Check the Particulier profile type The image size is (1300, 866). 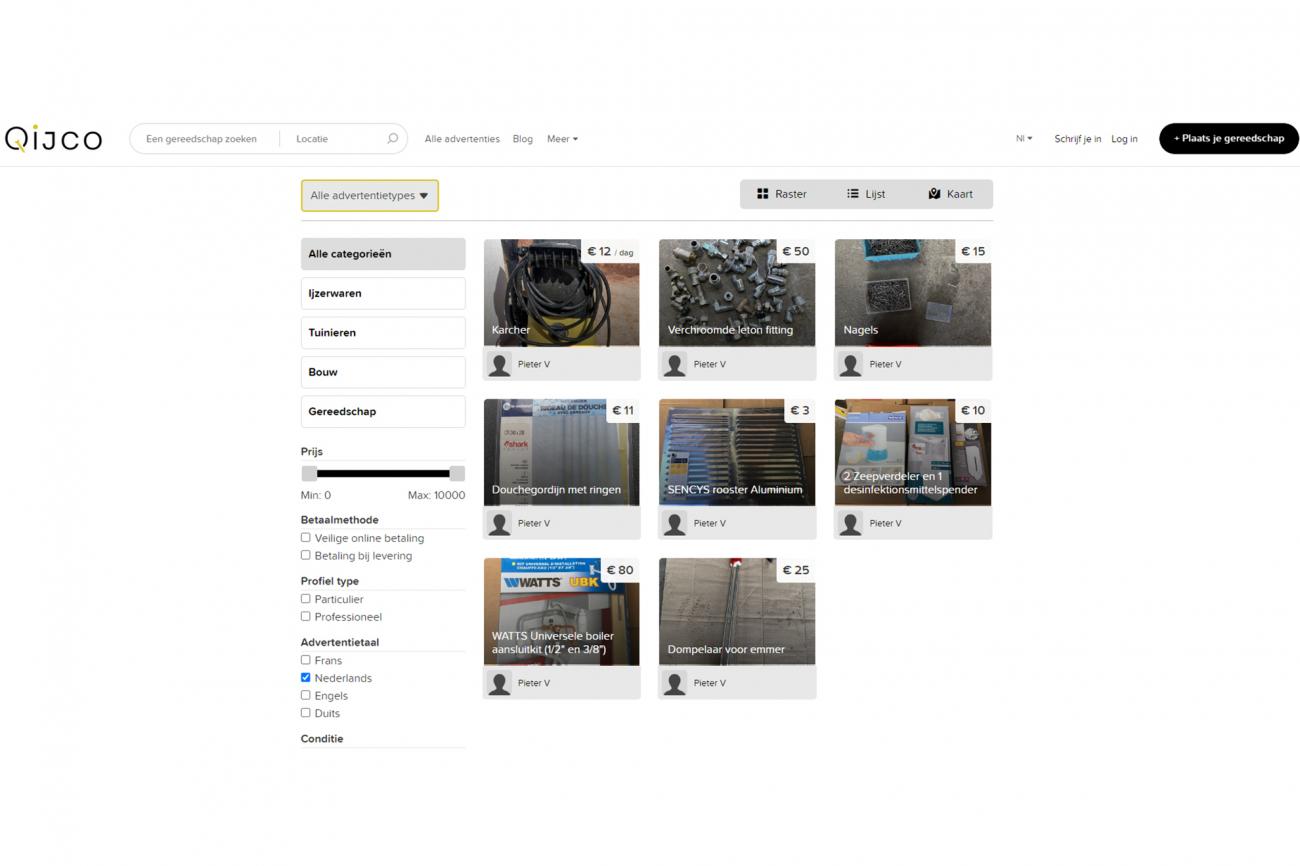[306, 599]
